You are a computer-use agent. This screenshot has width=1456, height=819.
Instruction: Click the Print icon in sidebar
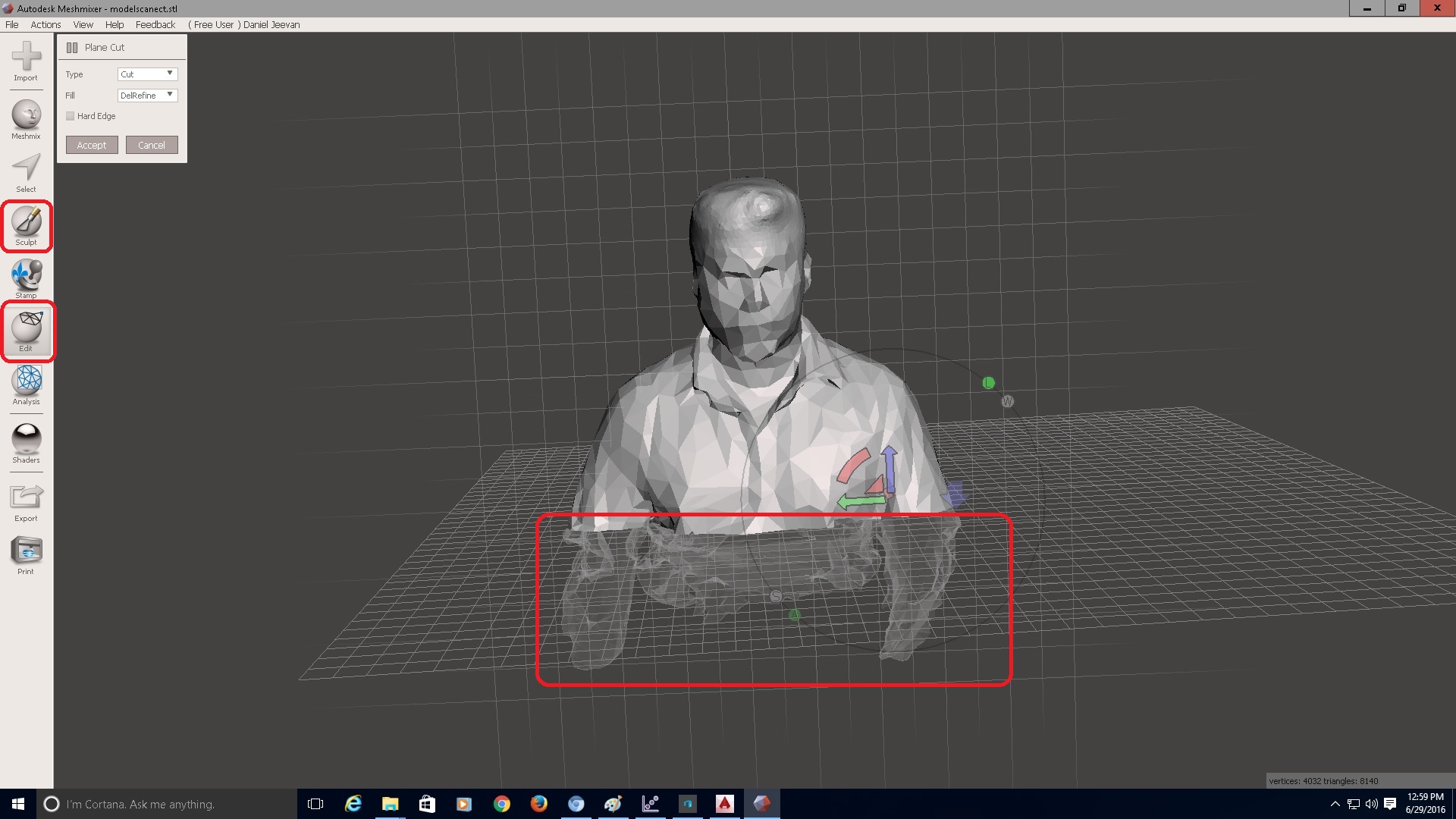pos(27,551)
